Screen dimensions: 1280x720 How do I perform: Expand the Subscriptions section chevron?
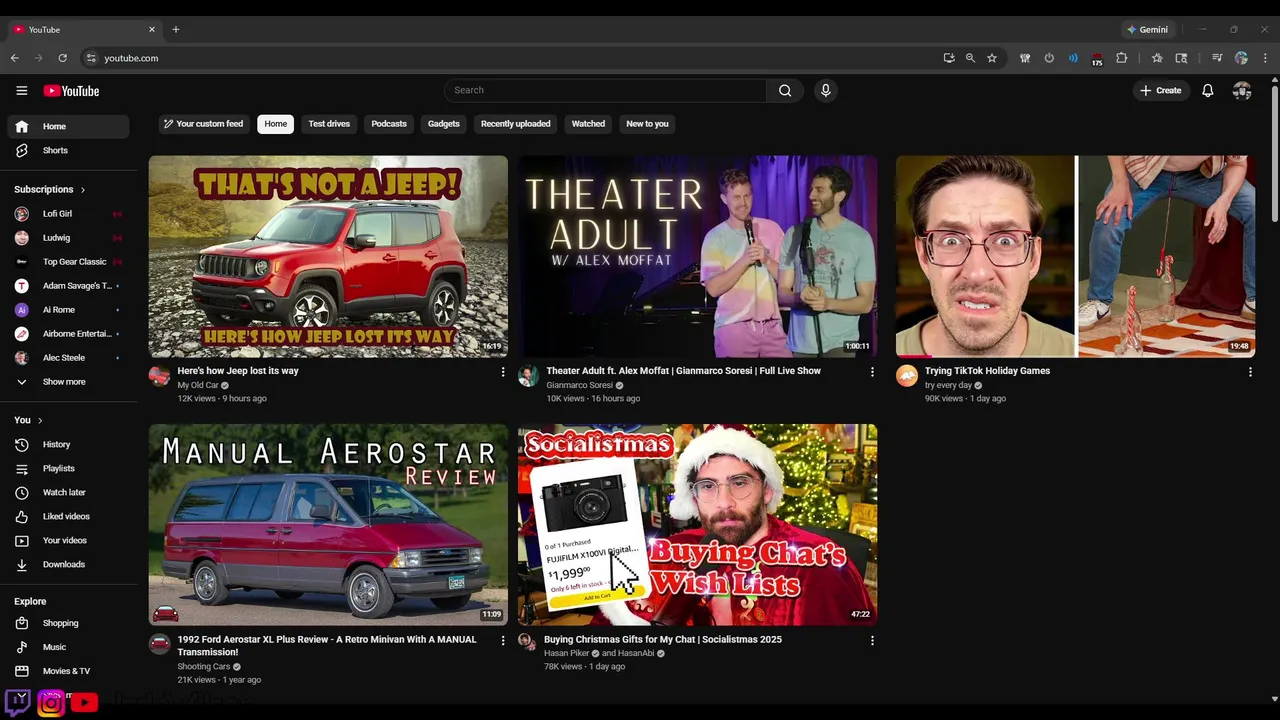pos(83,190)
